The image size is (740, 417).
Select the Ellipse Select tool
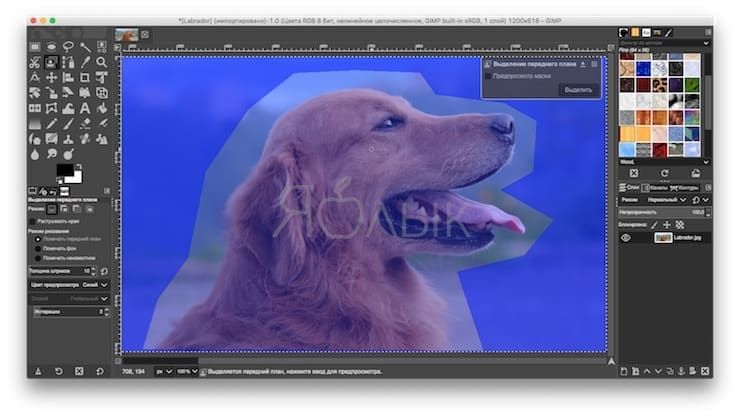click(51, 47)
